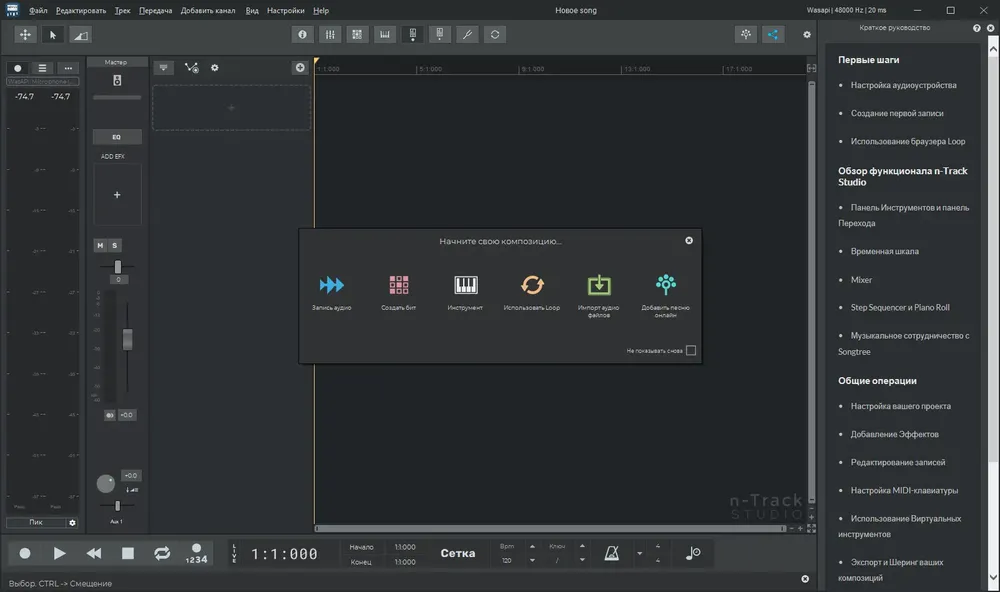Toggle the master M mute button

(100, 245)
